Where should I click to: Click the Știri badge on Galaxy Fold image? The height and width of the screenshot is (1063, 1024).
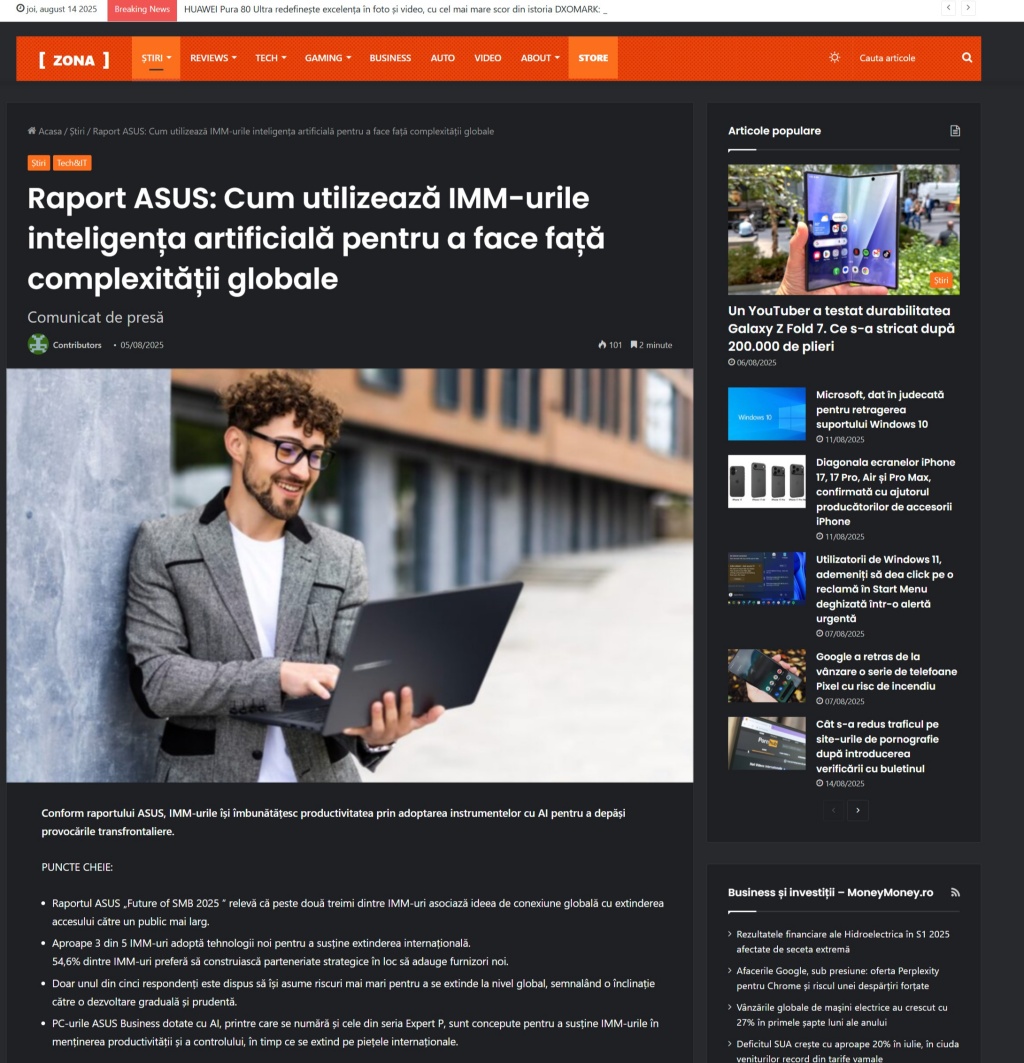tap(941, 280)
